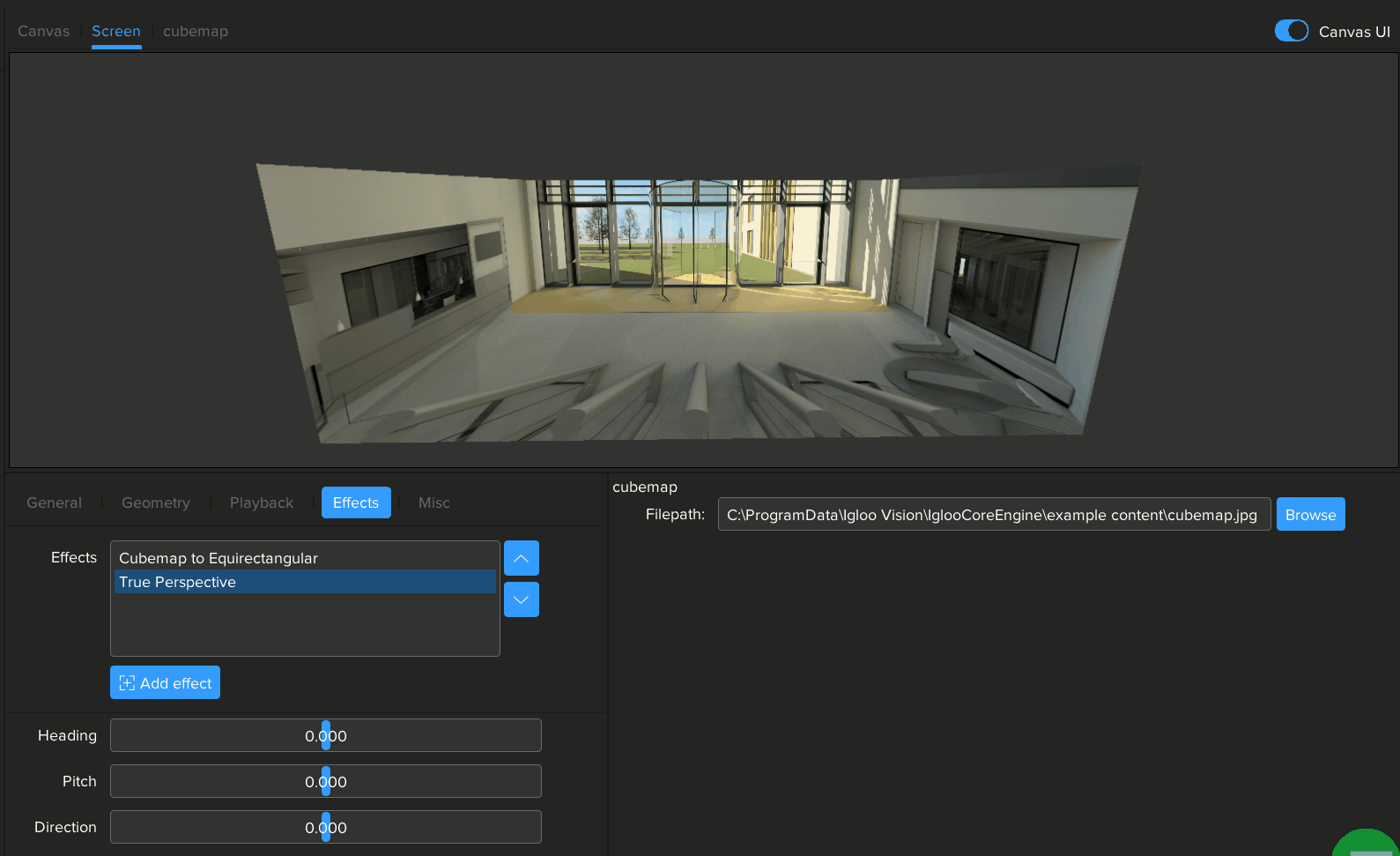Click Browse to choose a file
This screenshot has width=1400, height=856.
(x=1309, y=515)
